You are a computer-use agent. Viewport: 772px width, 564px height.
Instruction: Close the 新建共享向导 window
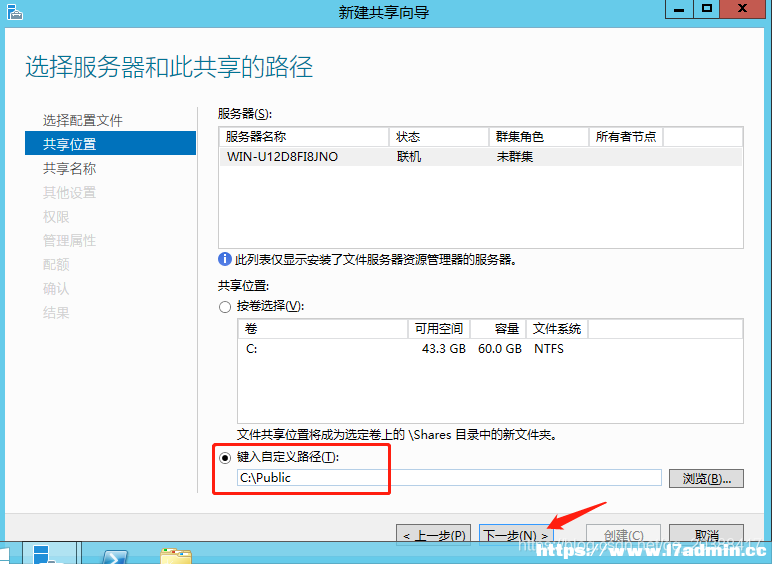743,9
